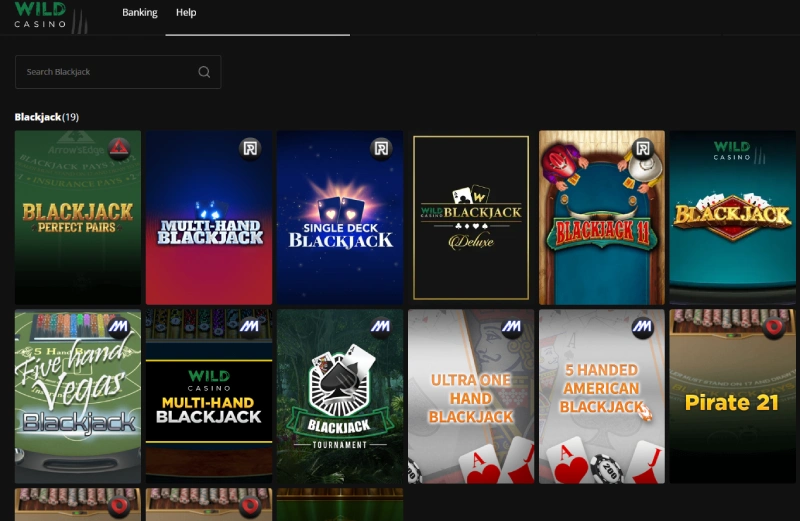Screen dimensions: 800x521
Task: Click the Wild Casino logo
Action: (51, 16)
